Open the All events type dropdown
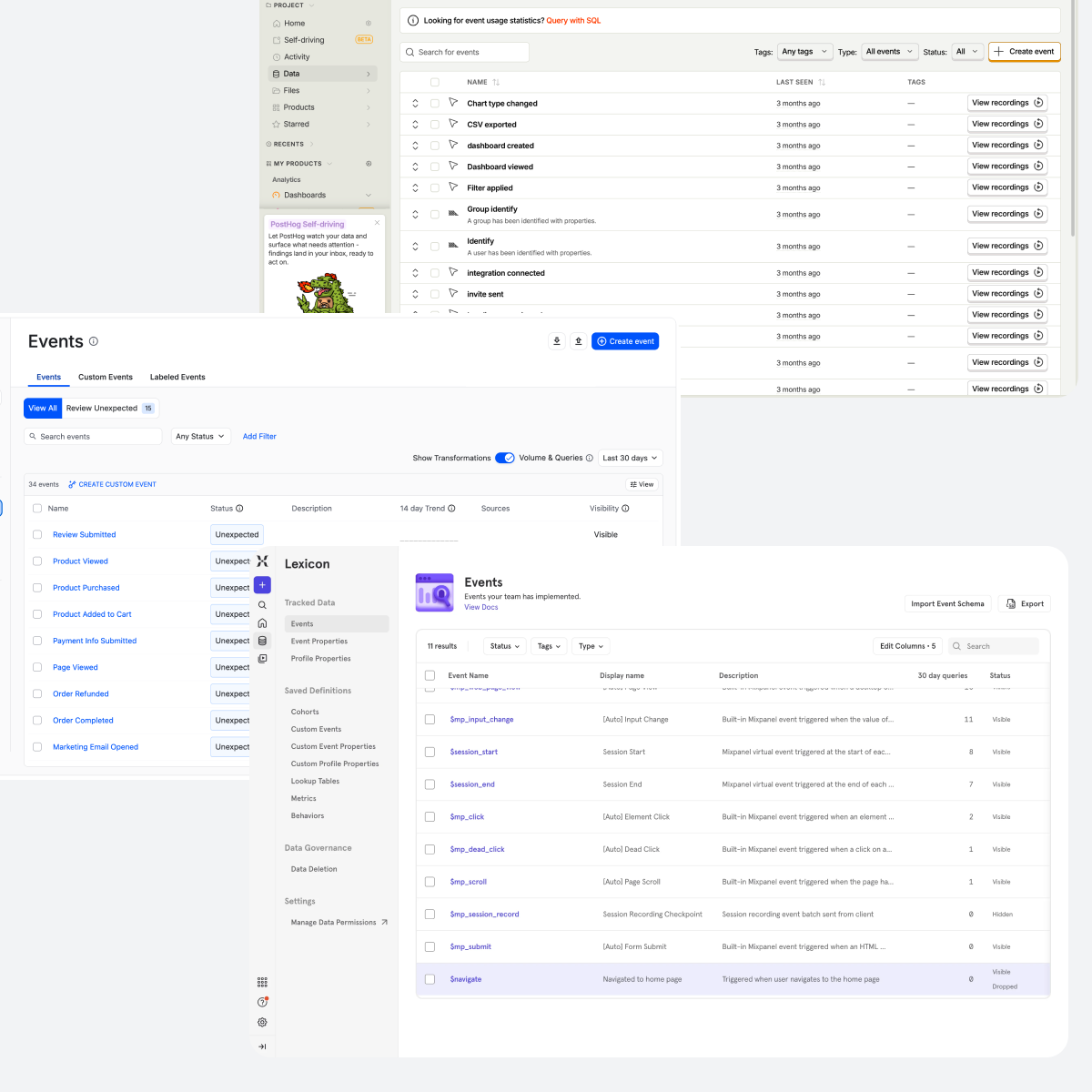This screenshot has height=1092, width=1092. (x=889, y=52)
